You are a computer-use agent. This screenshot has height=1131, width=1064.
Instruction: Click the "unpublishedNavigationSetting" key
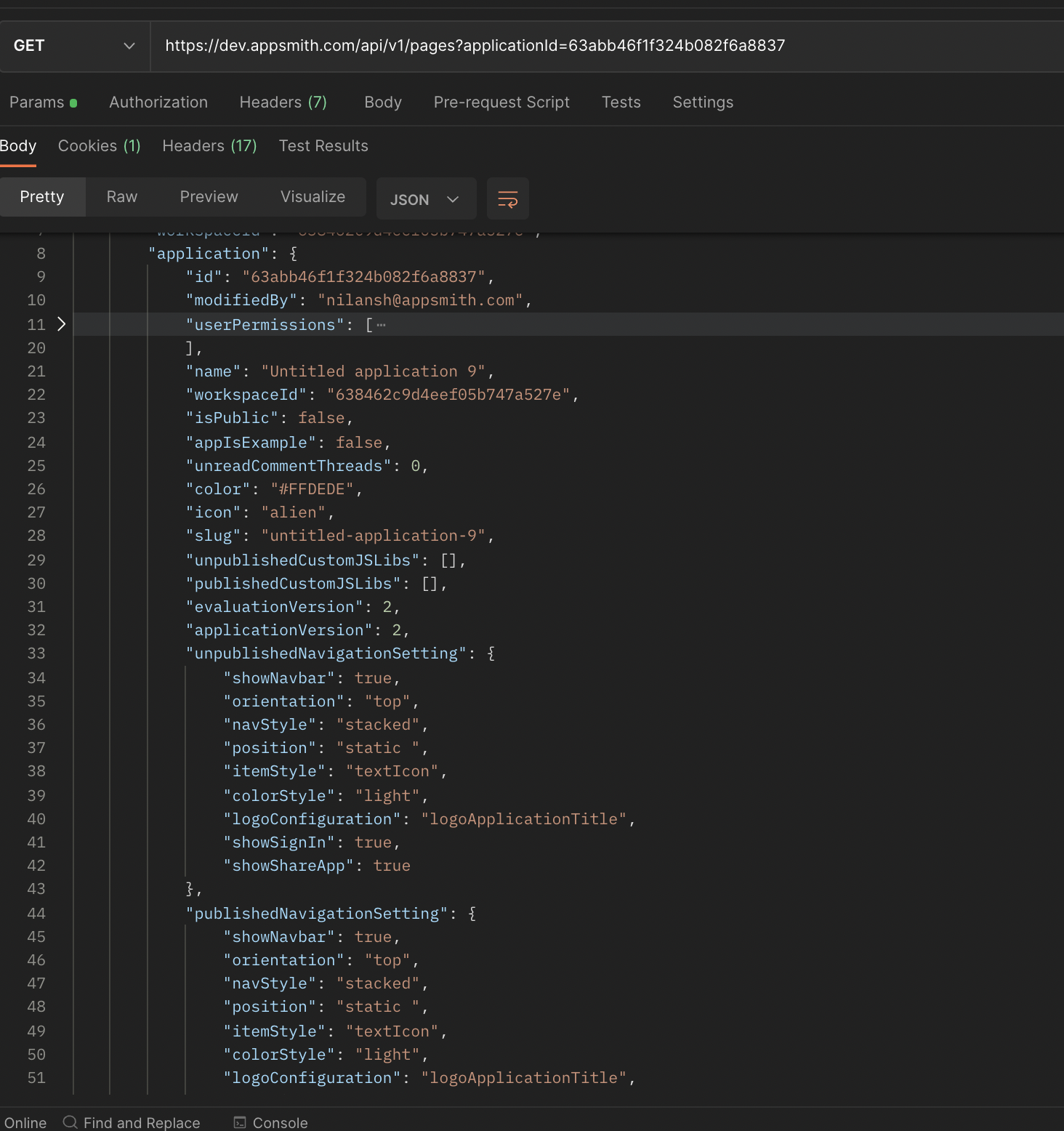326,653
